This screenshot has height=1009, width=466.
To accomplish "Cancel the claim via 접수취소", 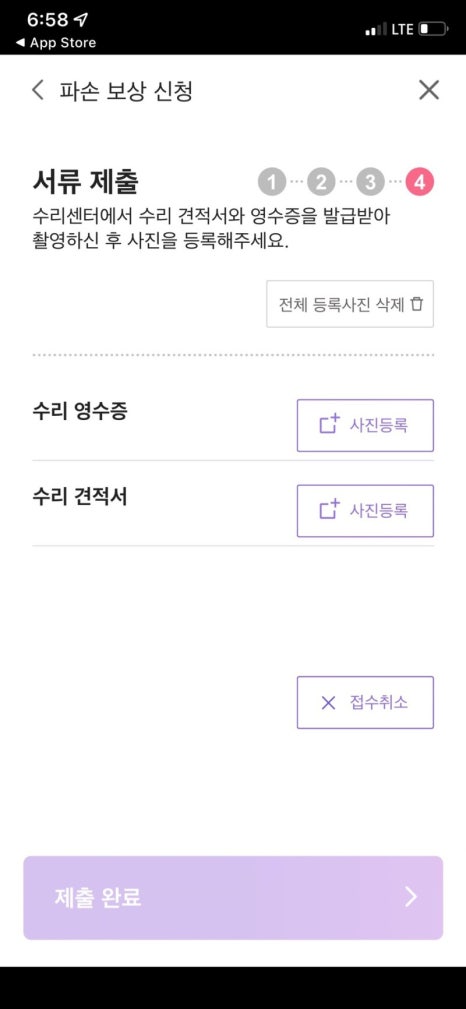I will pos(365,703).
